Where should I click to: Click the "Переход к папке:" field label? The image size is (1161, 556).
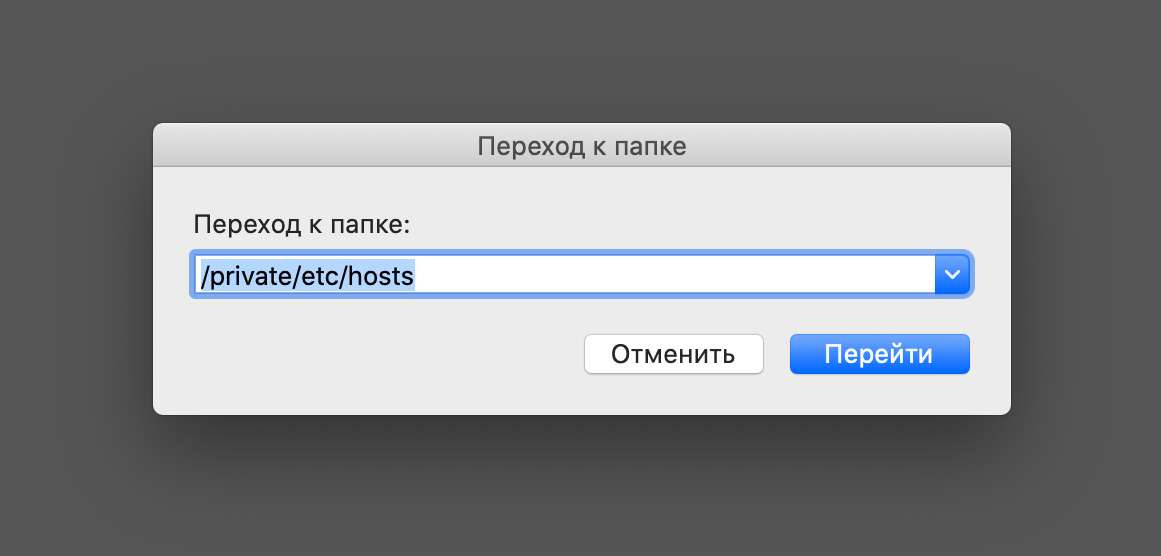302,223
